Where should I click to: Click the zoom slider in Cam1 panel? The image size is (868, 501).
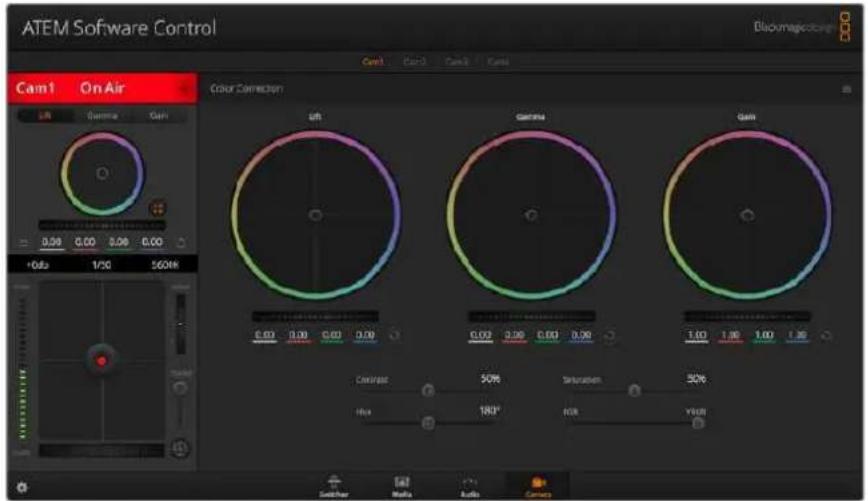pyautogui.click(x=180, y=324)
